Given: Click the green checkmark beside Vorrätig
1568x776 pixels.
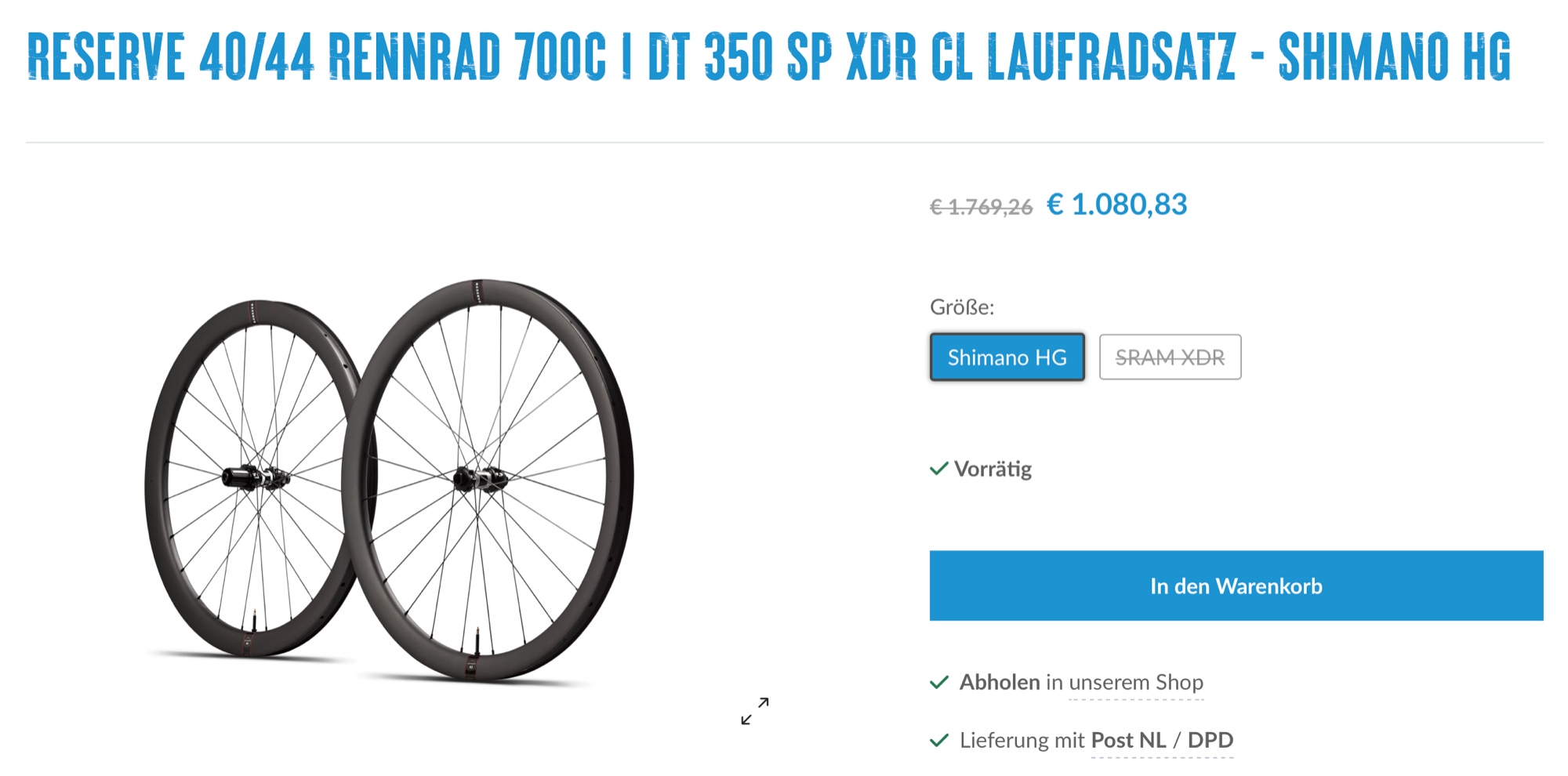Looking at the screenshot, I should coord(938,469).
